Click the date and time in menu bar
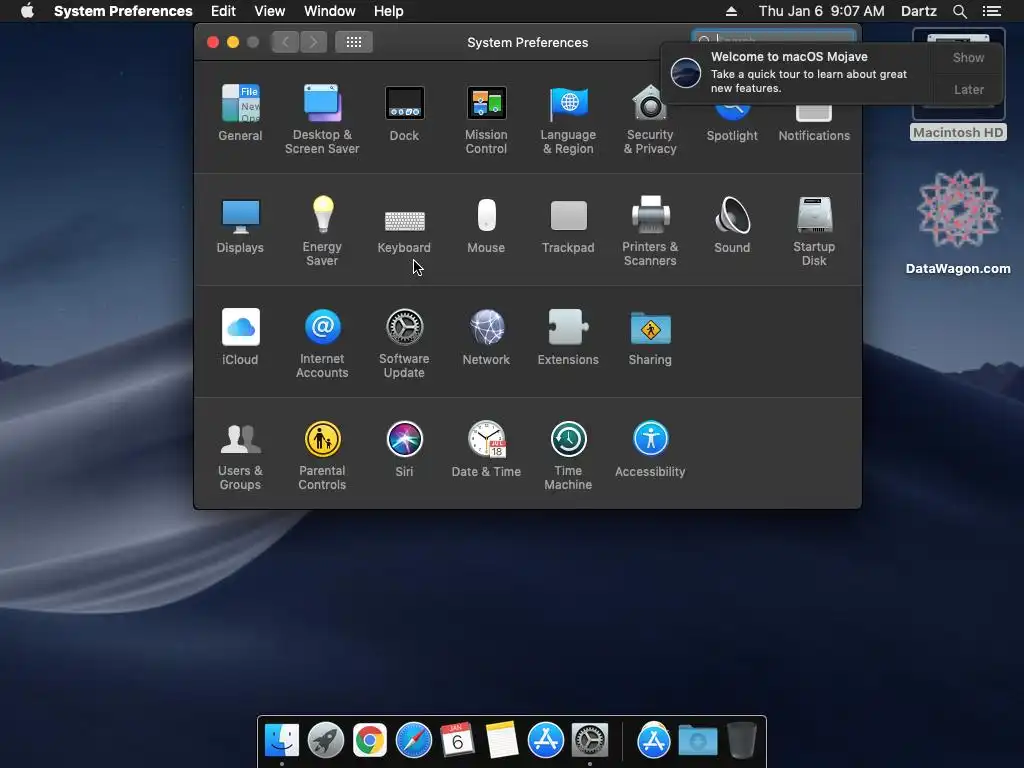Screen dimensions: 1024x768 coord(822,11)
